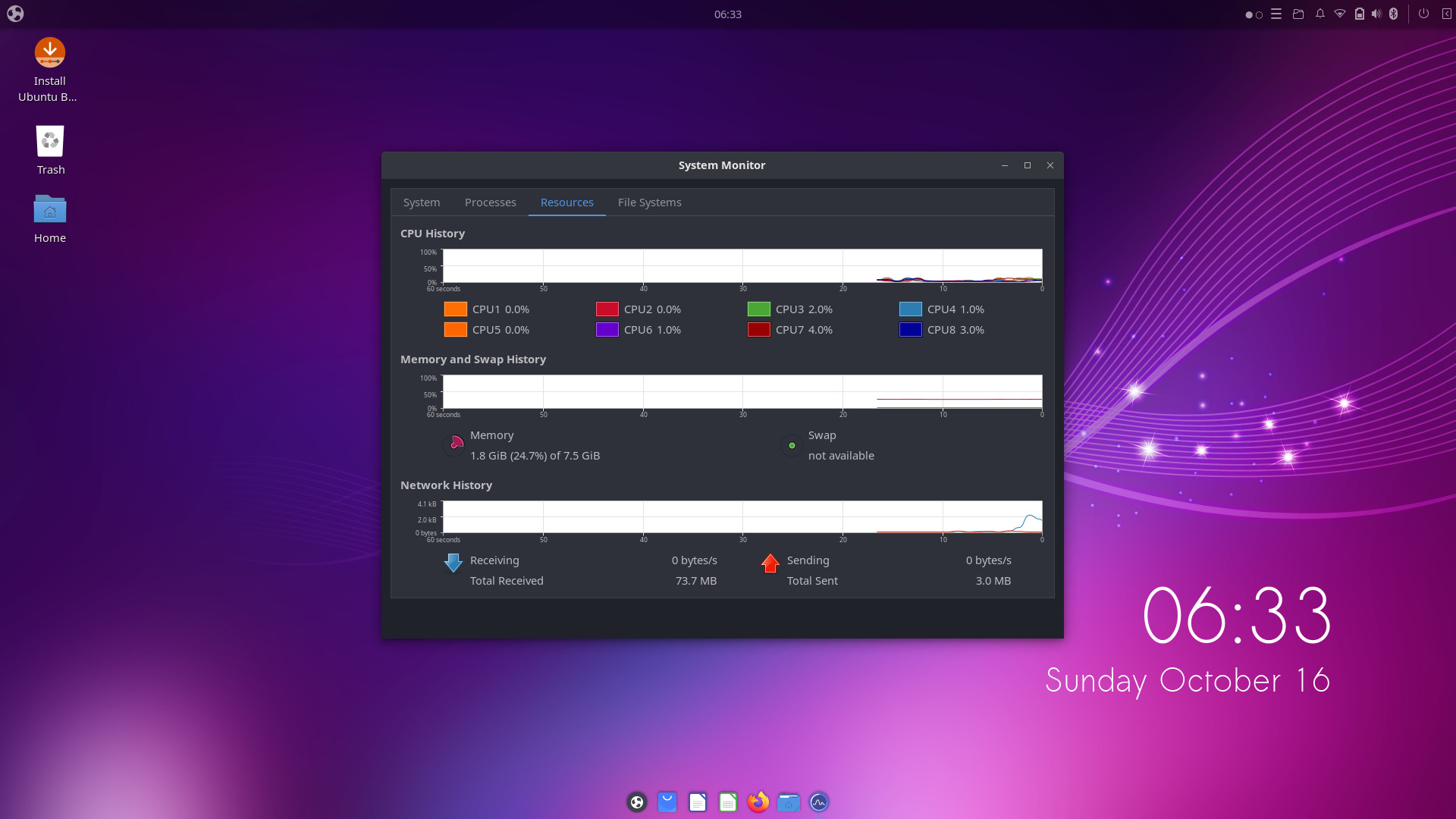
Task: Open the notifications bell menu
Action: pyautogui.click(x=1319, y=14)
